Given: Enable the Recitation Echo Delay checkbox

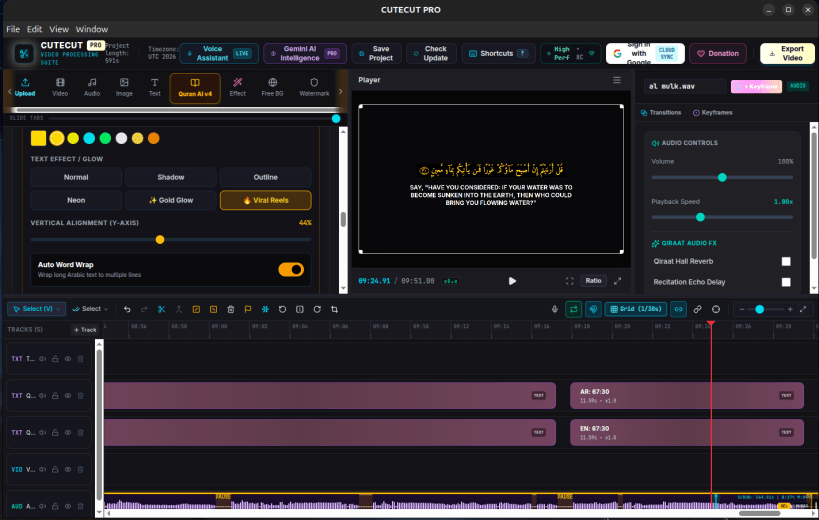Looking at the screenshot, I should pos(786,282).
